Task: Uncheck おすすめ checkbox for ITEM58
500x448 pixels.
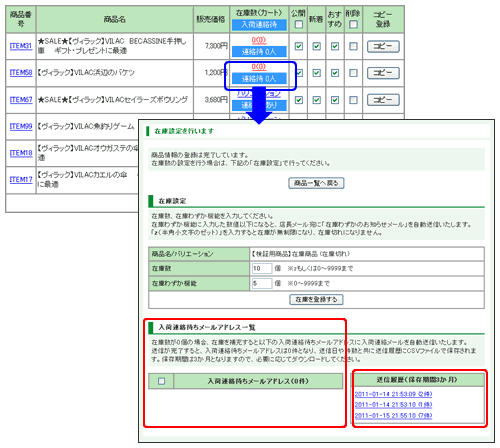Action: [x=335, y=73]
